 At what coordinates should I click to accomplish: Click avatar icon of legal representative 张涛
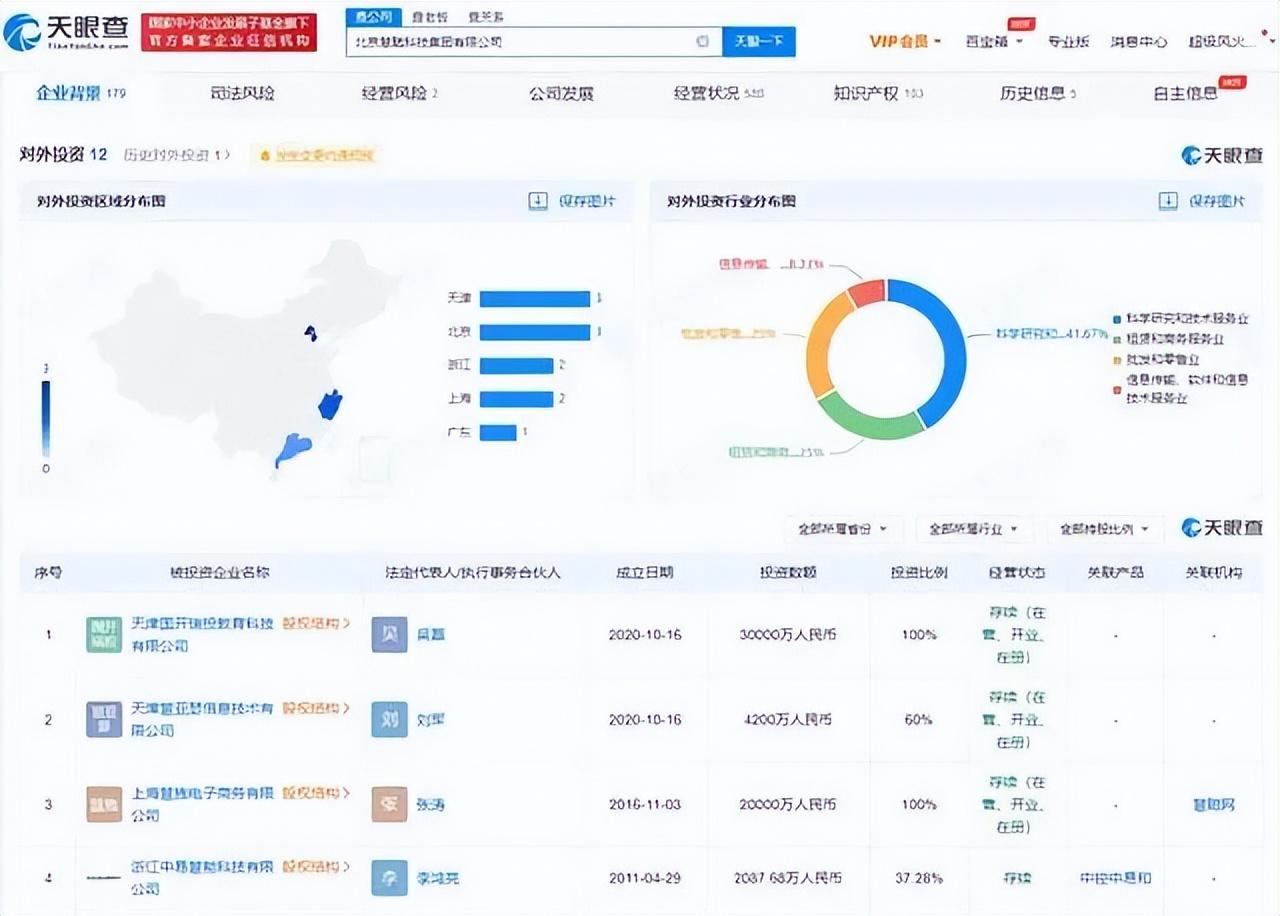[x=389, y=804]
